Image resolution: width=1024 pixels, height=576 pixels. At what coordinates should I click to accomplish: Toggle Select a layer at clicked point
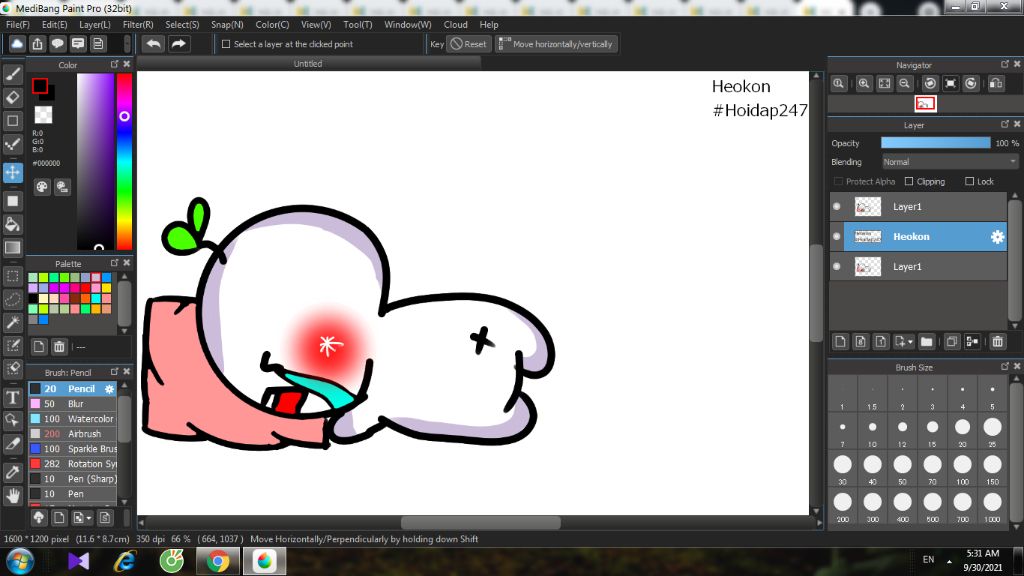pyautogui.click(x=226, y=44)
